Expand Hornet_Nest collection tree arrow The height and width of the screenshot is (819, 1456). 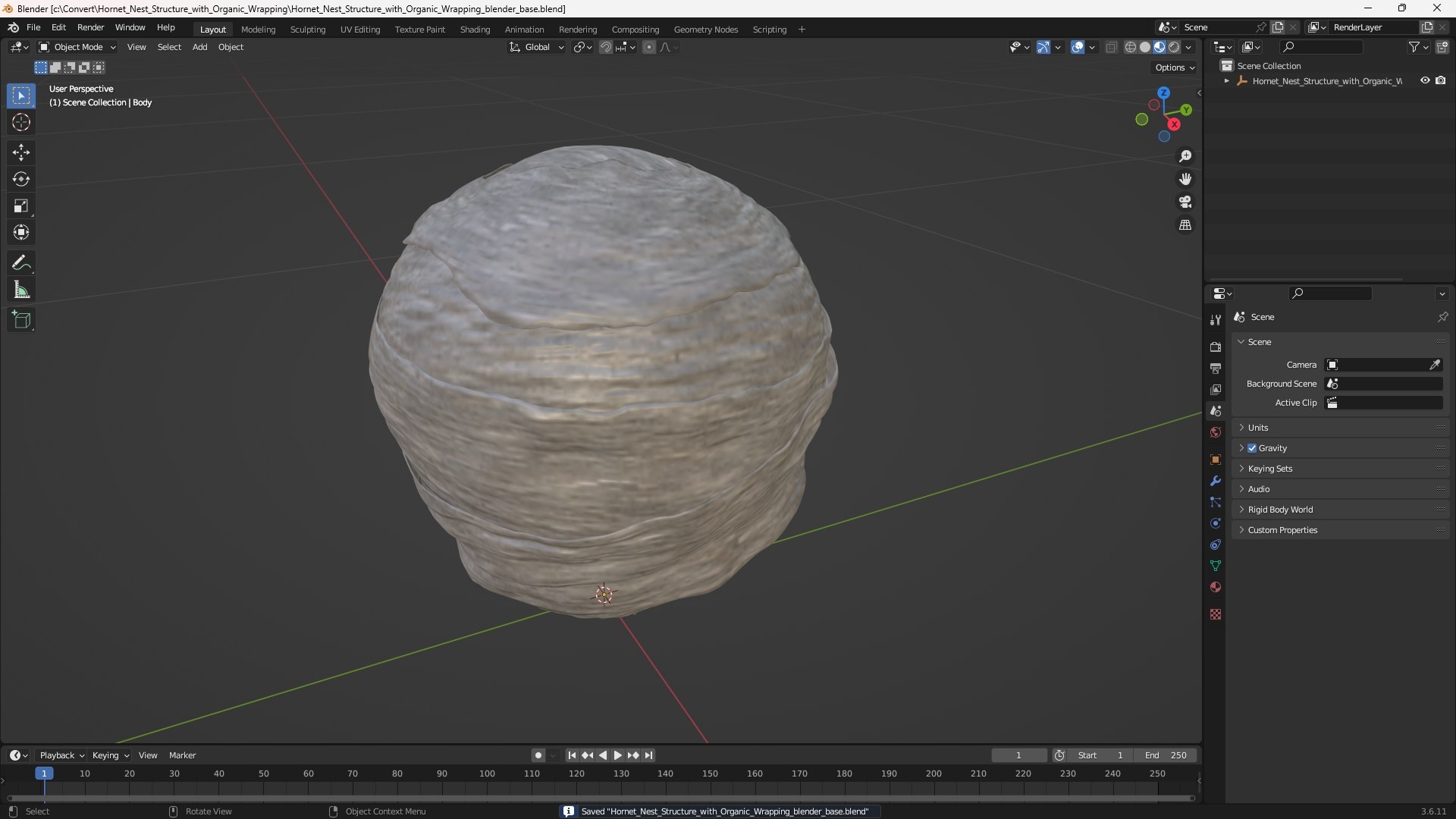coord(1226,80)
